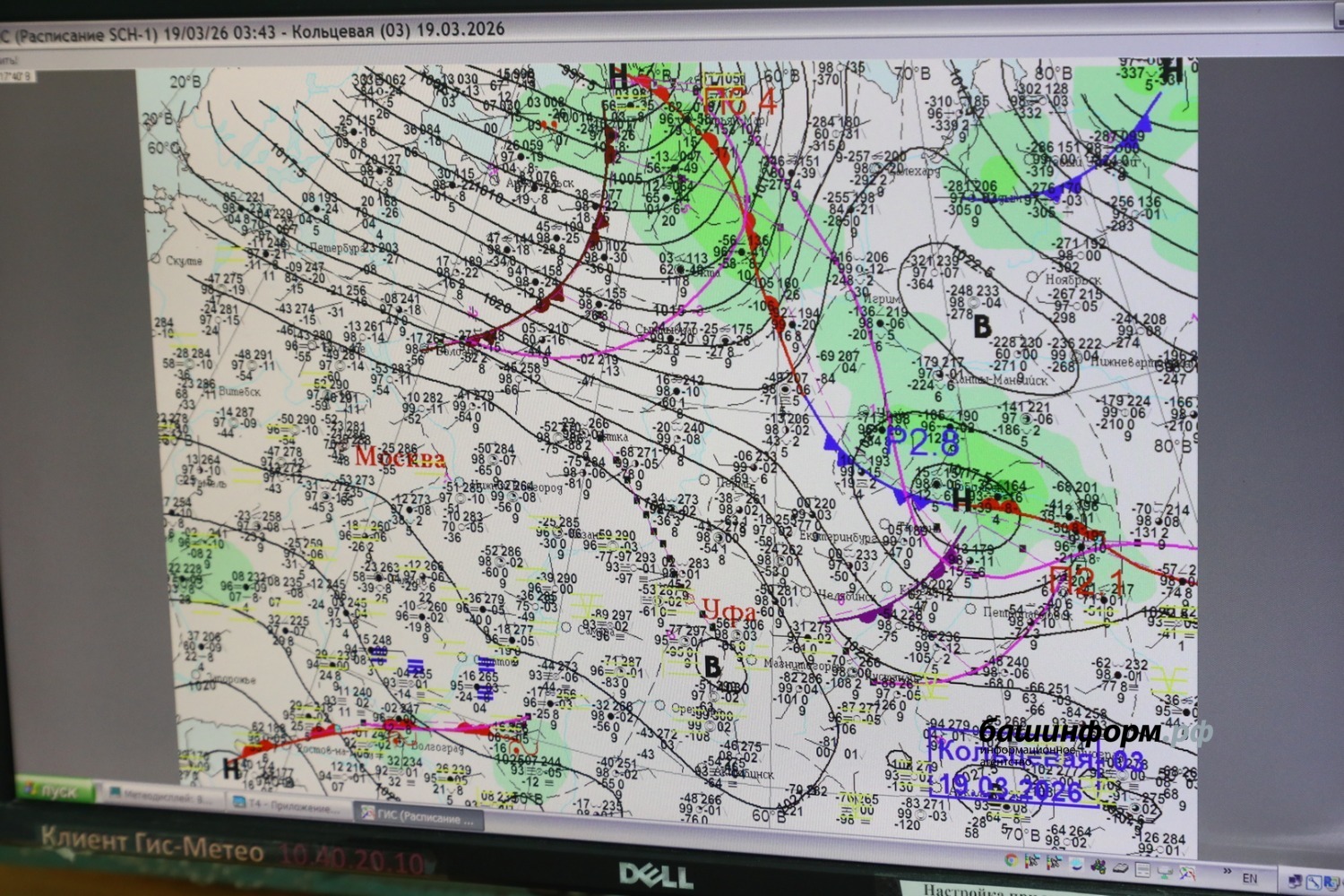Click the first satellite dish tray icon
Image resolution: width=1344 pixels, height=896 pixels.
pos(1031,862)
